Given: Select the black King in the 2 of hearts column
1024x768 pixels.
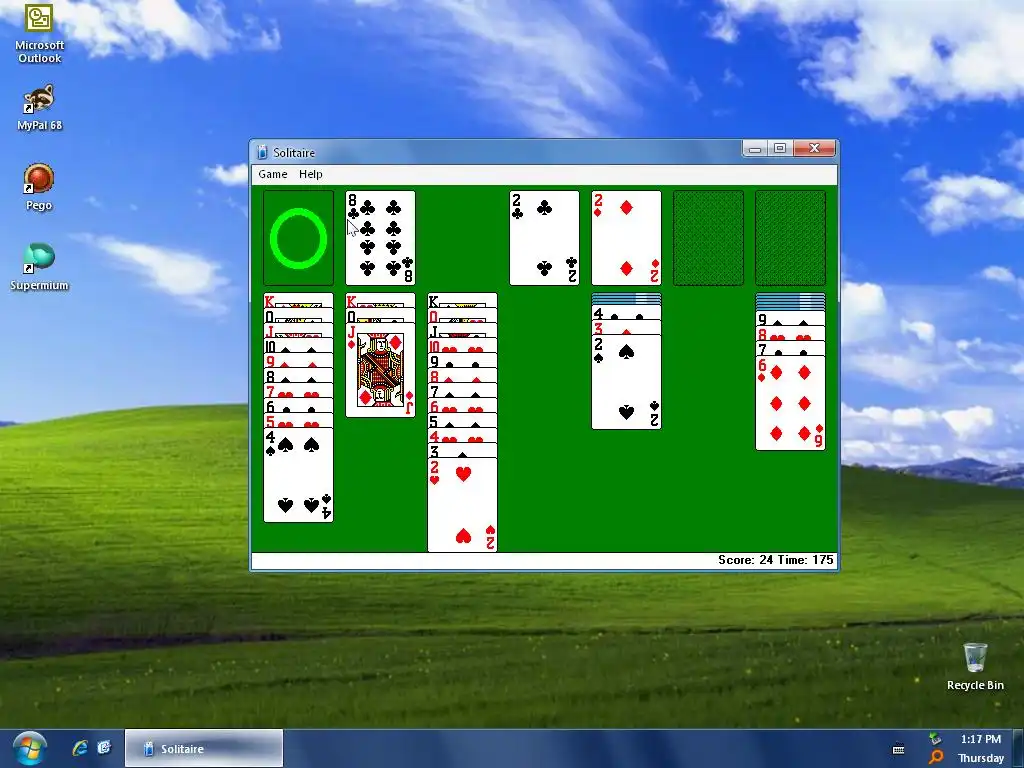Looking at the screenshot, I should point(462,300).
